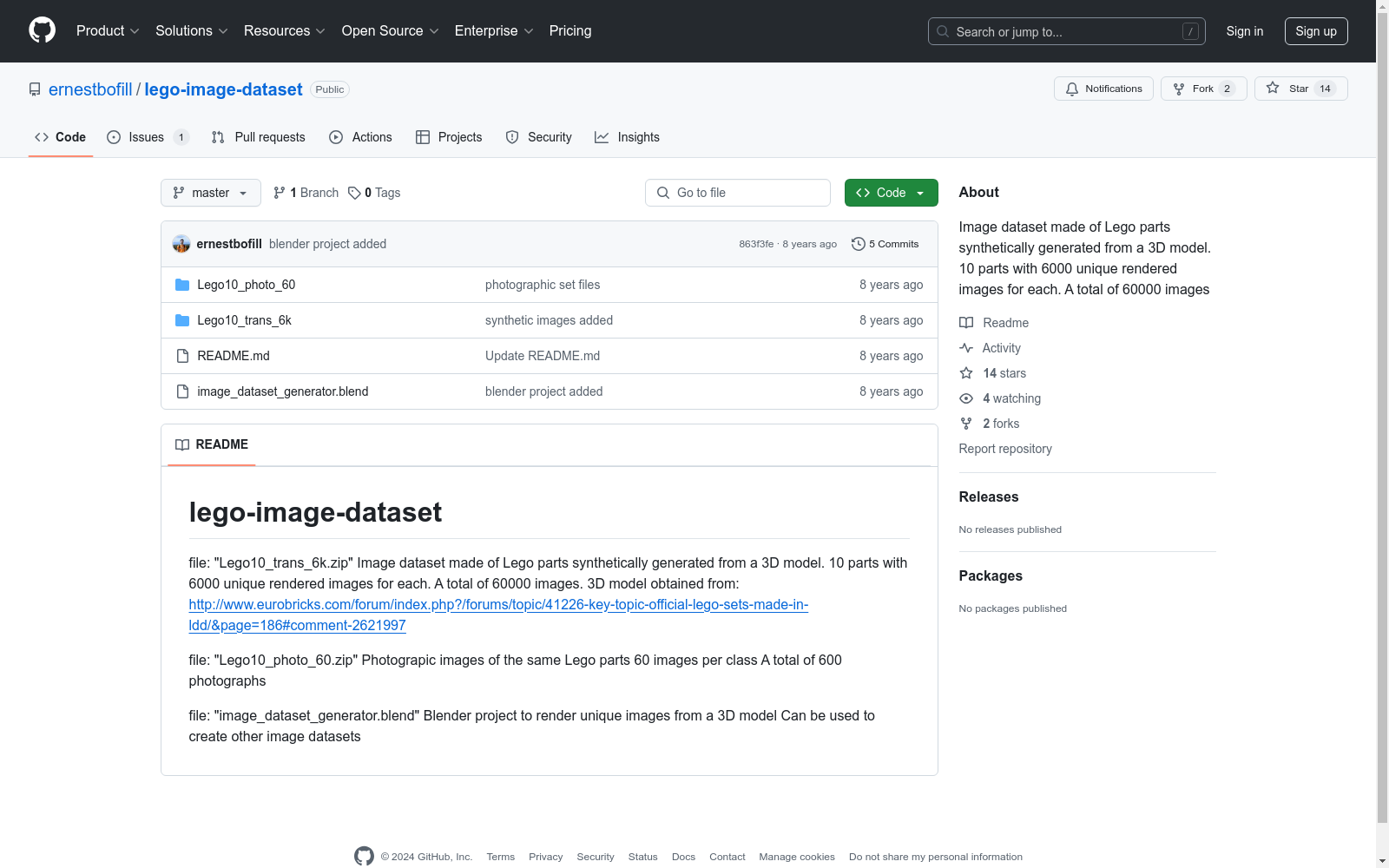Click the magnifier icon in Go to file
This screenshot has width=1389, height=868.
pyautogui.click(x=663, y=193)
